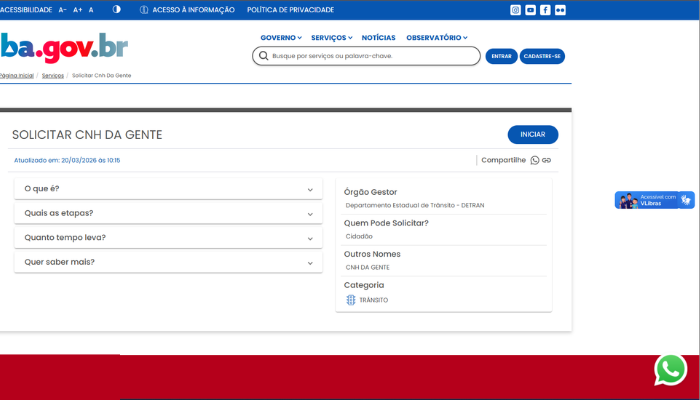This screenshot has width=700, height=400.
Task: Open the Instagram social icon
Action: pyautogui.click(x=515, y=10)
